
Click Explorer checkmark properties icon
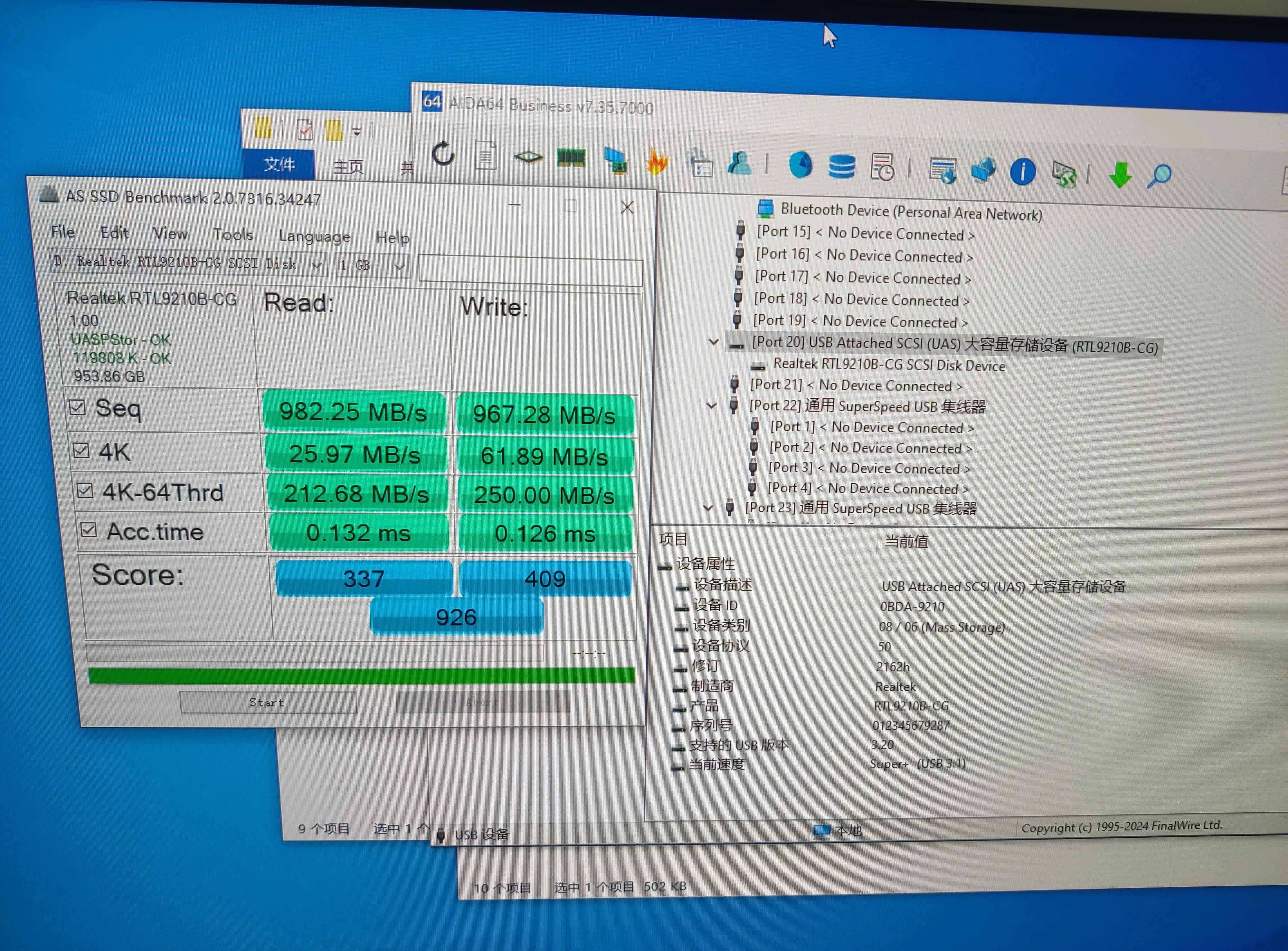coord(305,129)
